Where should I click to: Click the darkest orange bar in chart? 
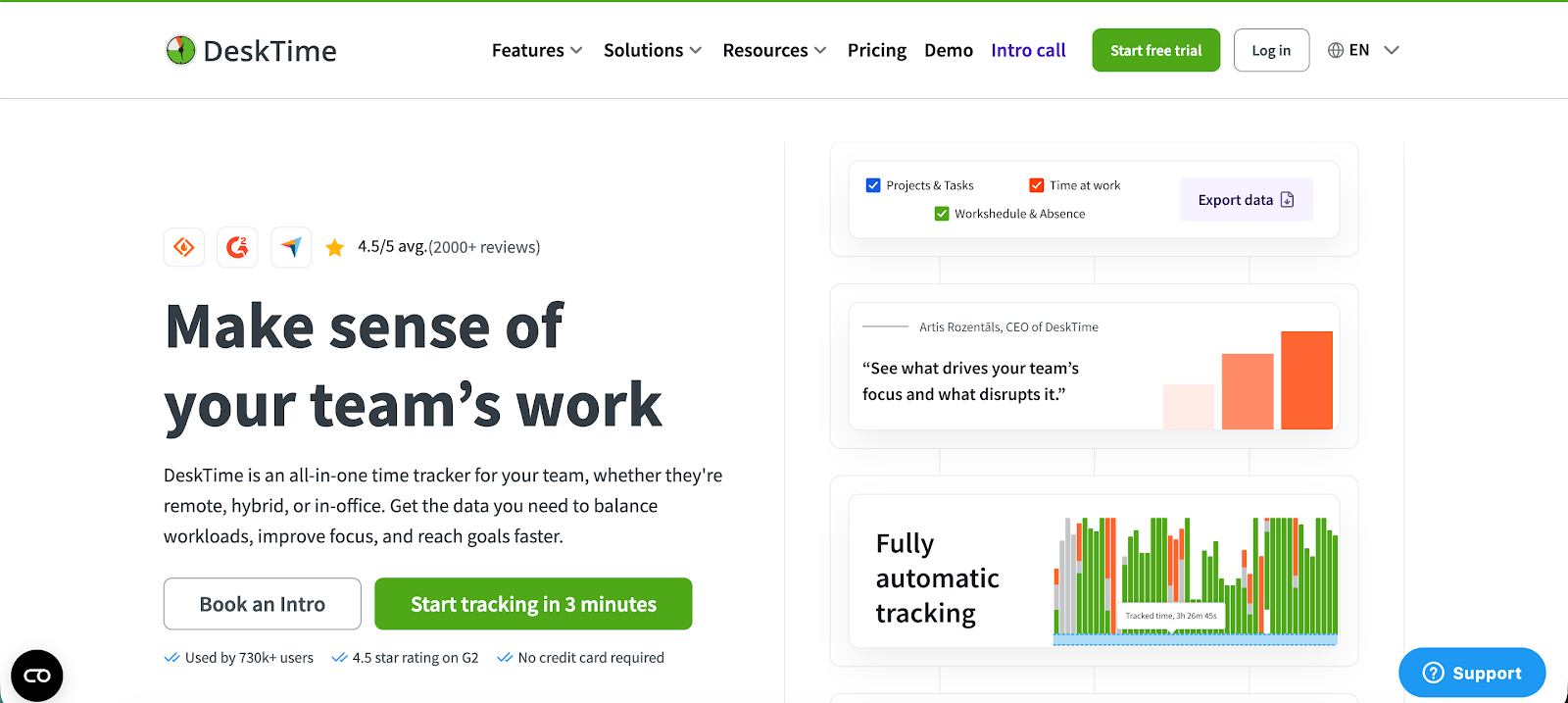(1306, 380)
